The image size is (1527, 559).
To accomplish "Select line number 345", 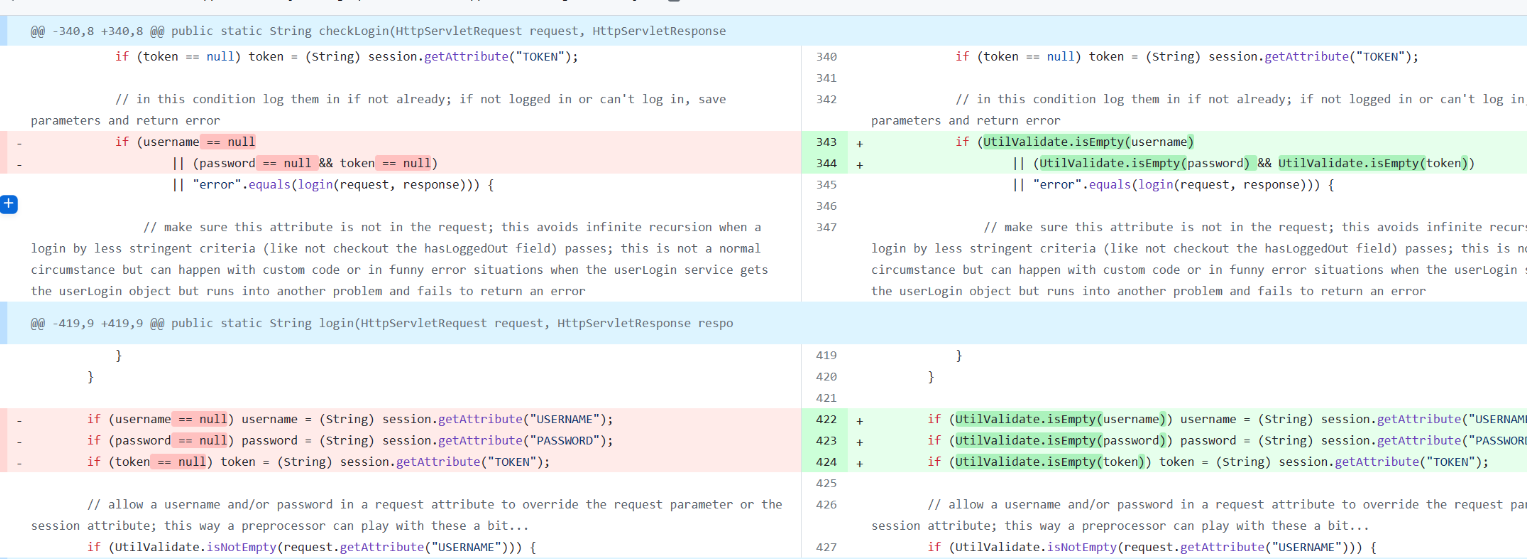I will pos(826,185).
